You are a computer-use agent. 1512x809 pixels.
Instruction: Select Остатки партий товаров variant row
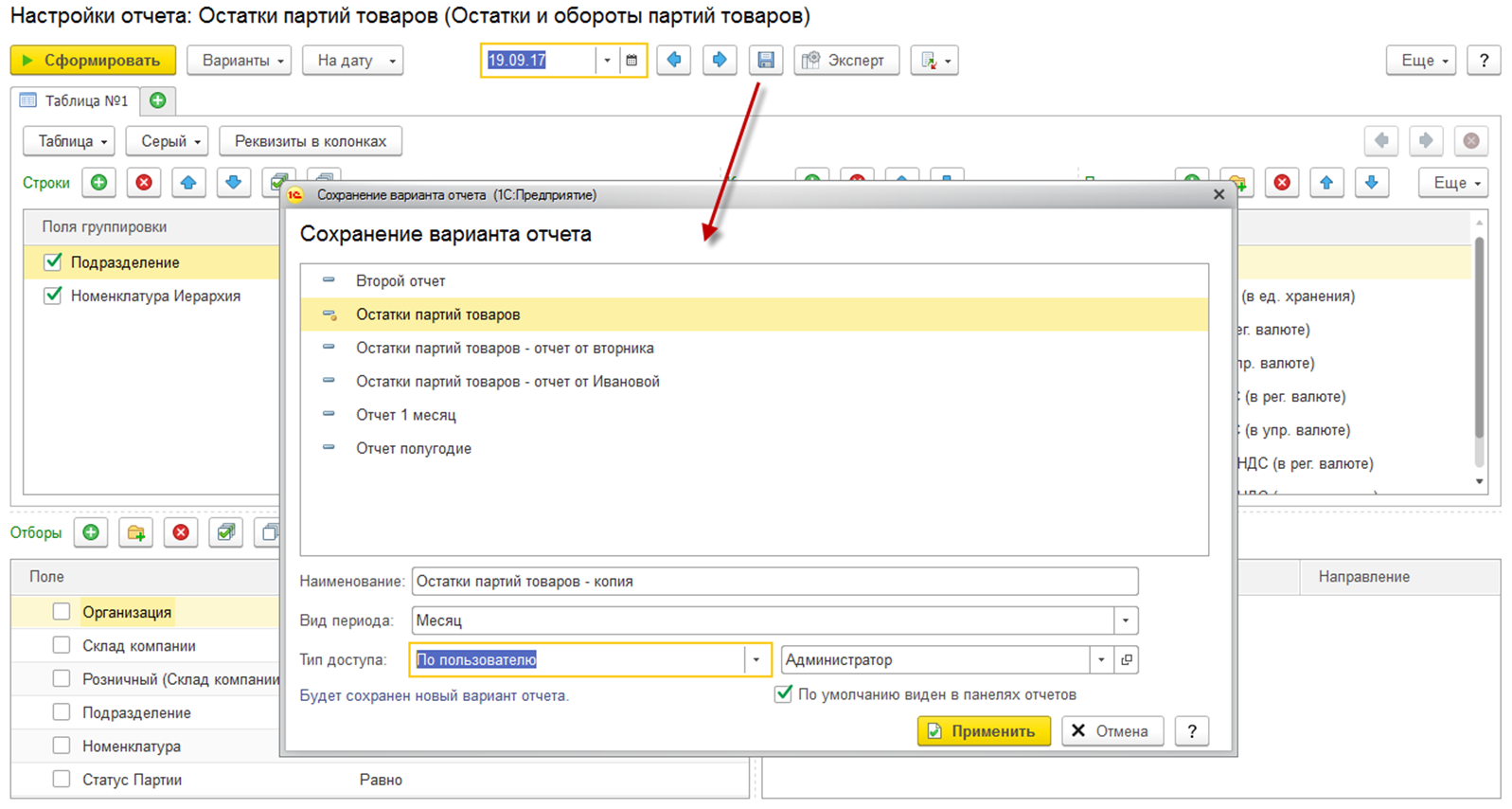[755, 315]
